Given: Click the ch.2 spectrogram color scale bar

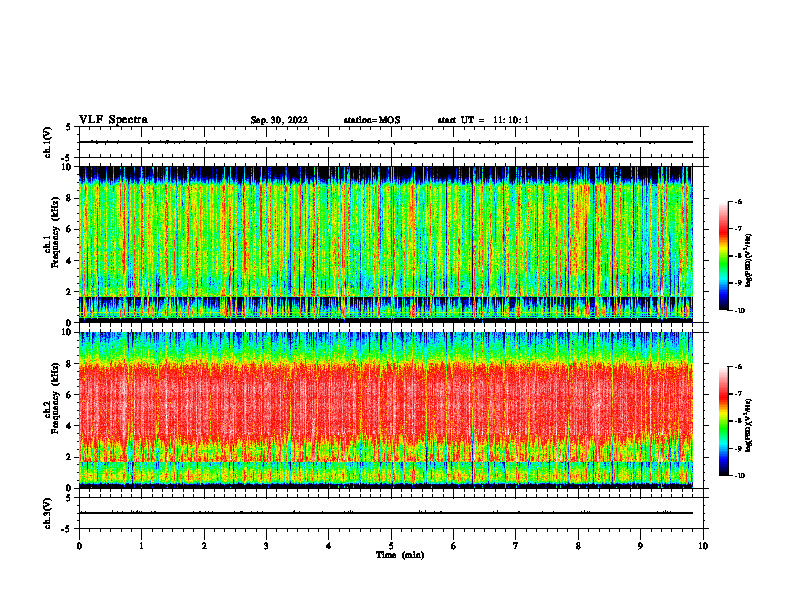Looking at the screenshot, I should pos(723,421).
